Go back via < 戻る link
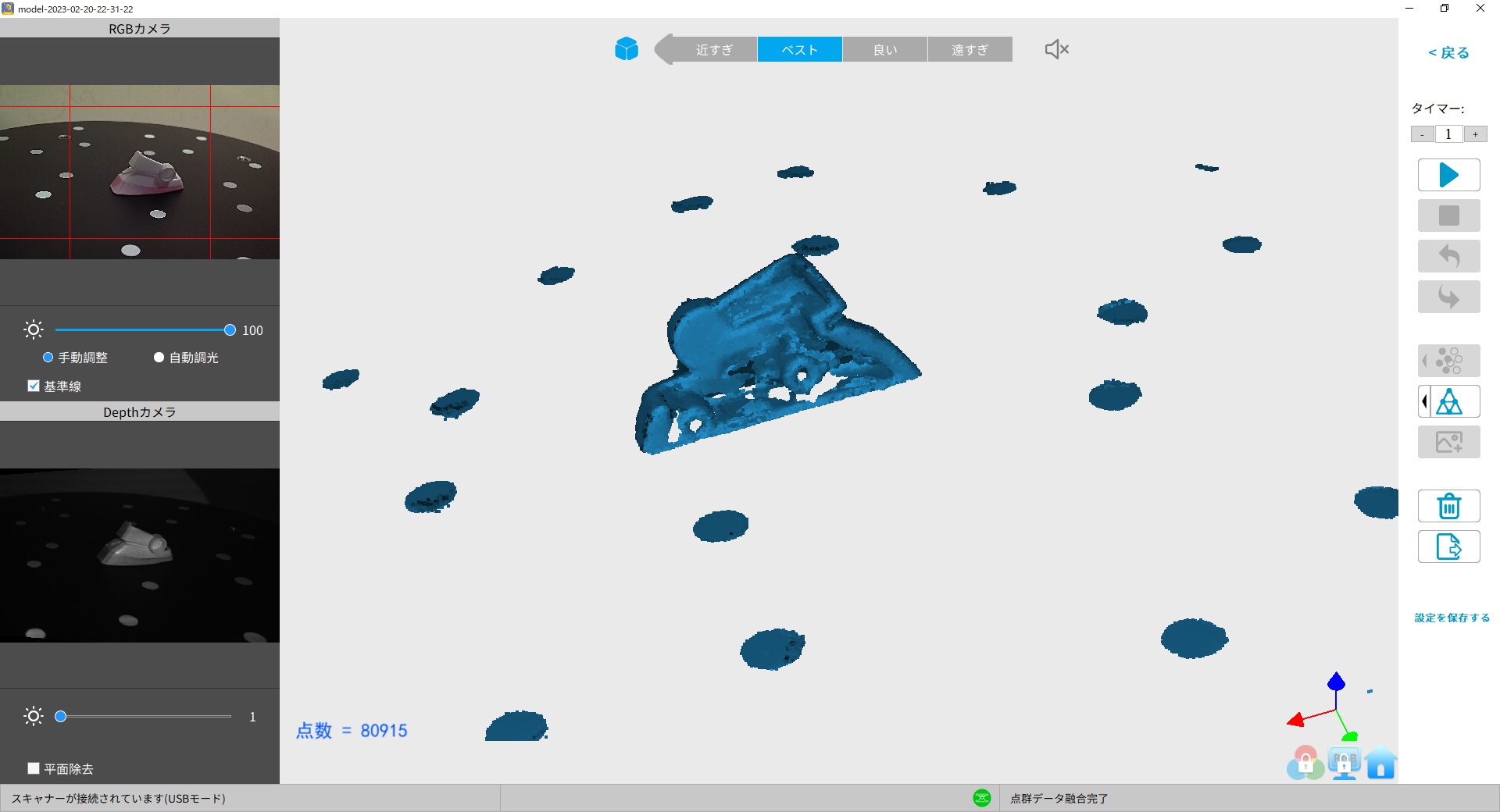The width and height of the screenshot is (1500, 812). click(x=1448, y=53)
